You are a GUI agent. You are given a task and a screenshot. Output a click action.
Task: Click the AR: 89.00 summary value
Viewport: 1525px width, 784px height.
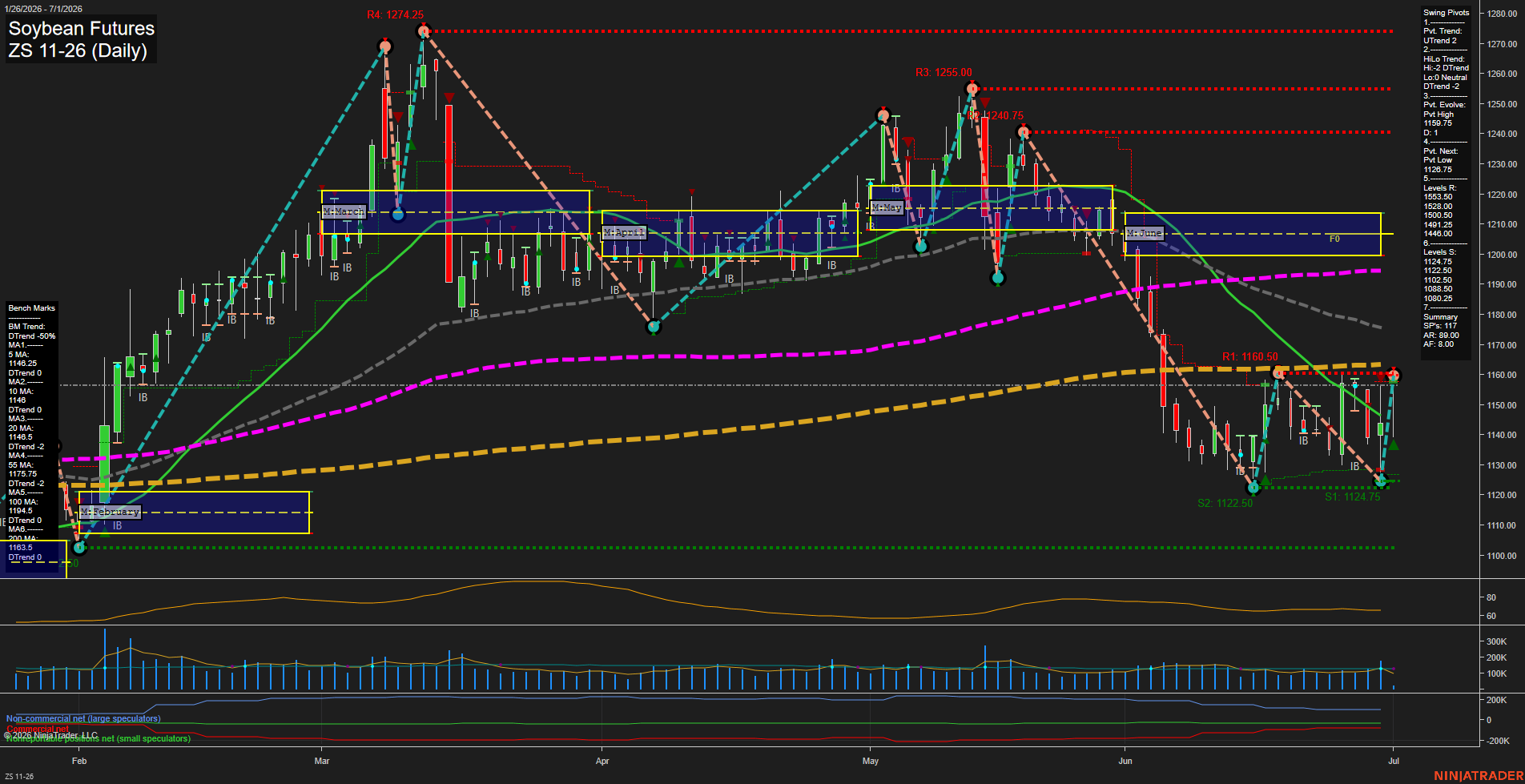click(1441, 336)
